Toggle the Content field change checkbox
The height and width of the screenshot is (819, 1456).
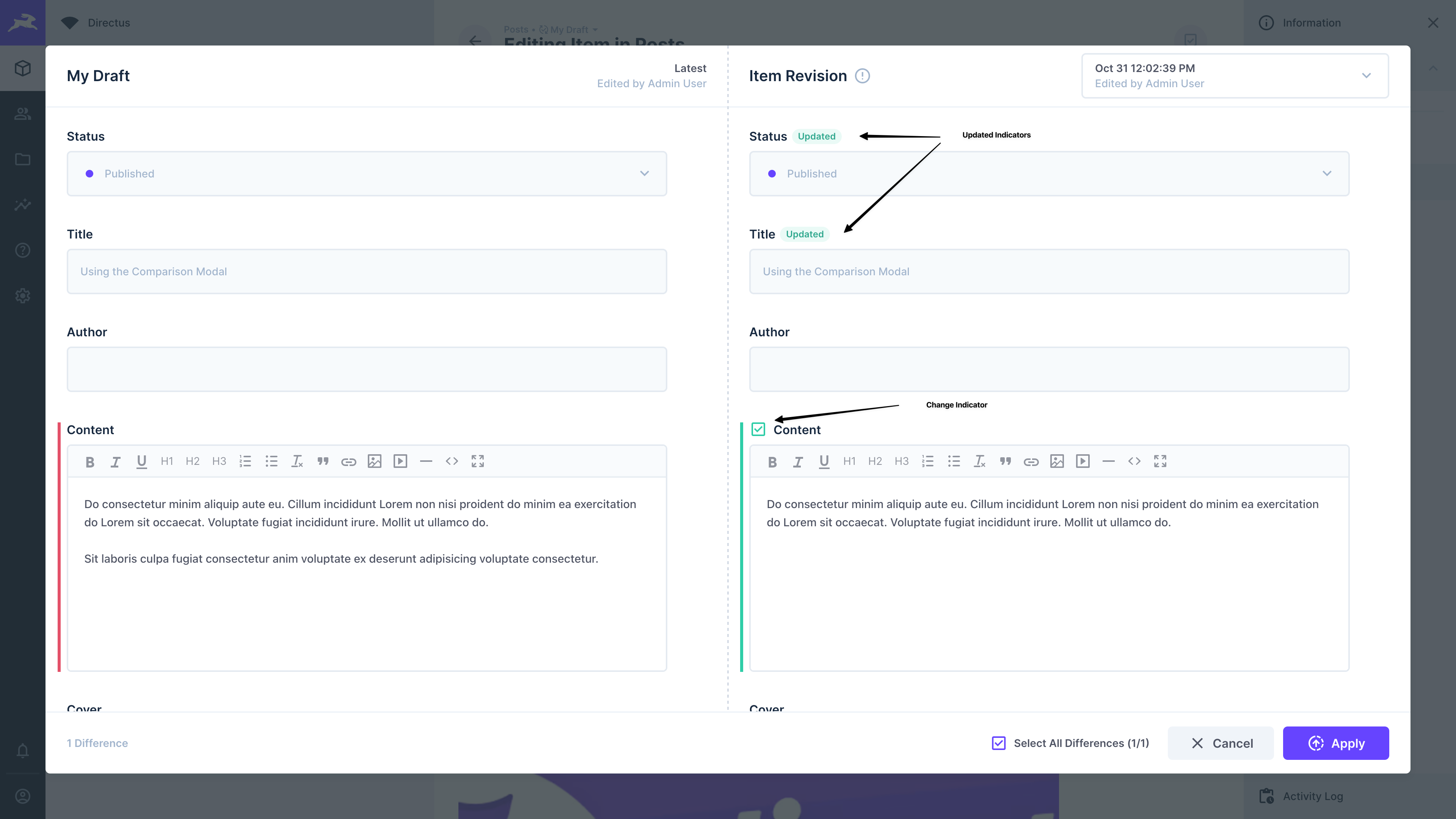(x=758, y=430)
